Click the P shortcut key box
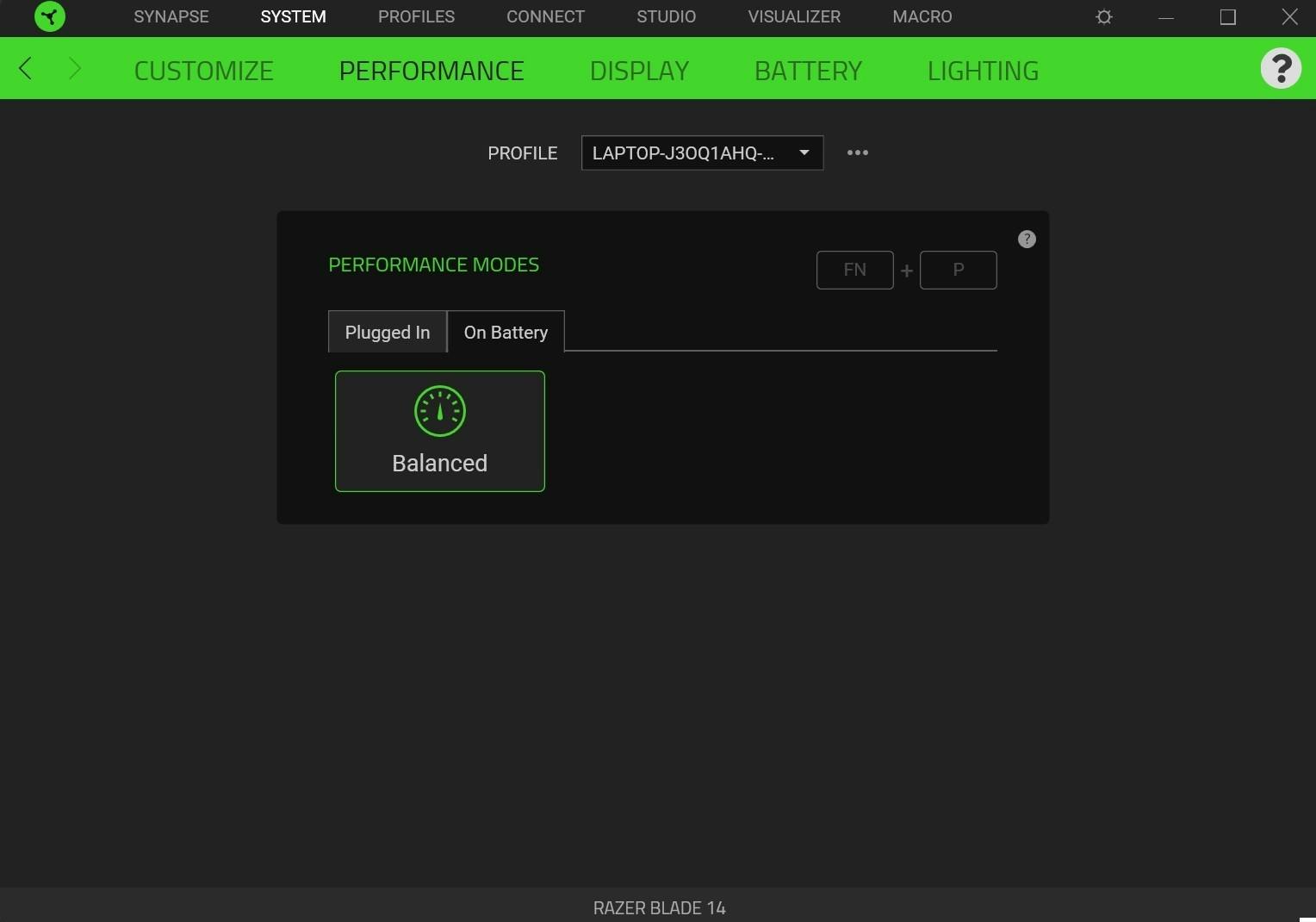Viewport: 1316px width, 922px height. [958, 270]
